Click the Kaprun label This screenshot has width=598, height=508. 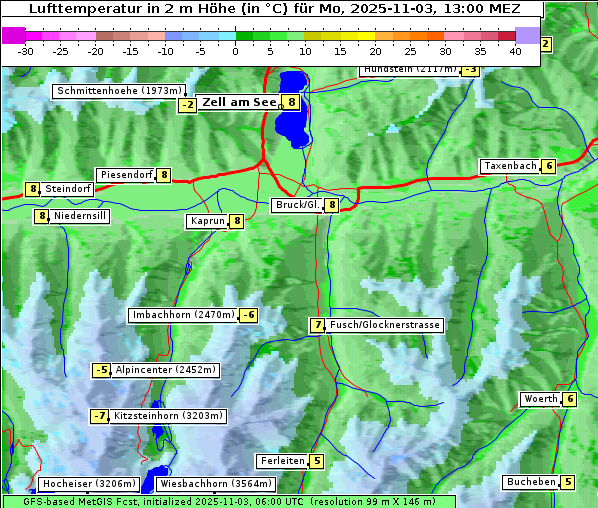[207, 221]
